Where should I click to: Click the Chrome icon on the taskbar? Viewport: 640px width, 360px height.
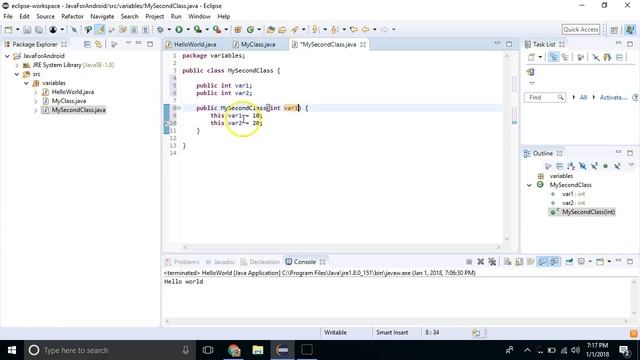point(234,350)
